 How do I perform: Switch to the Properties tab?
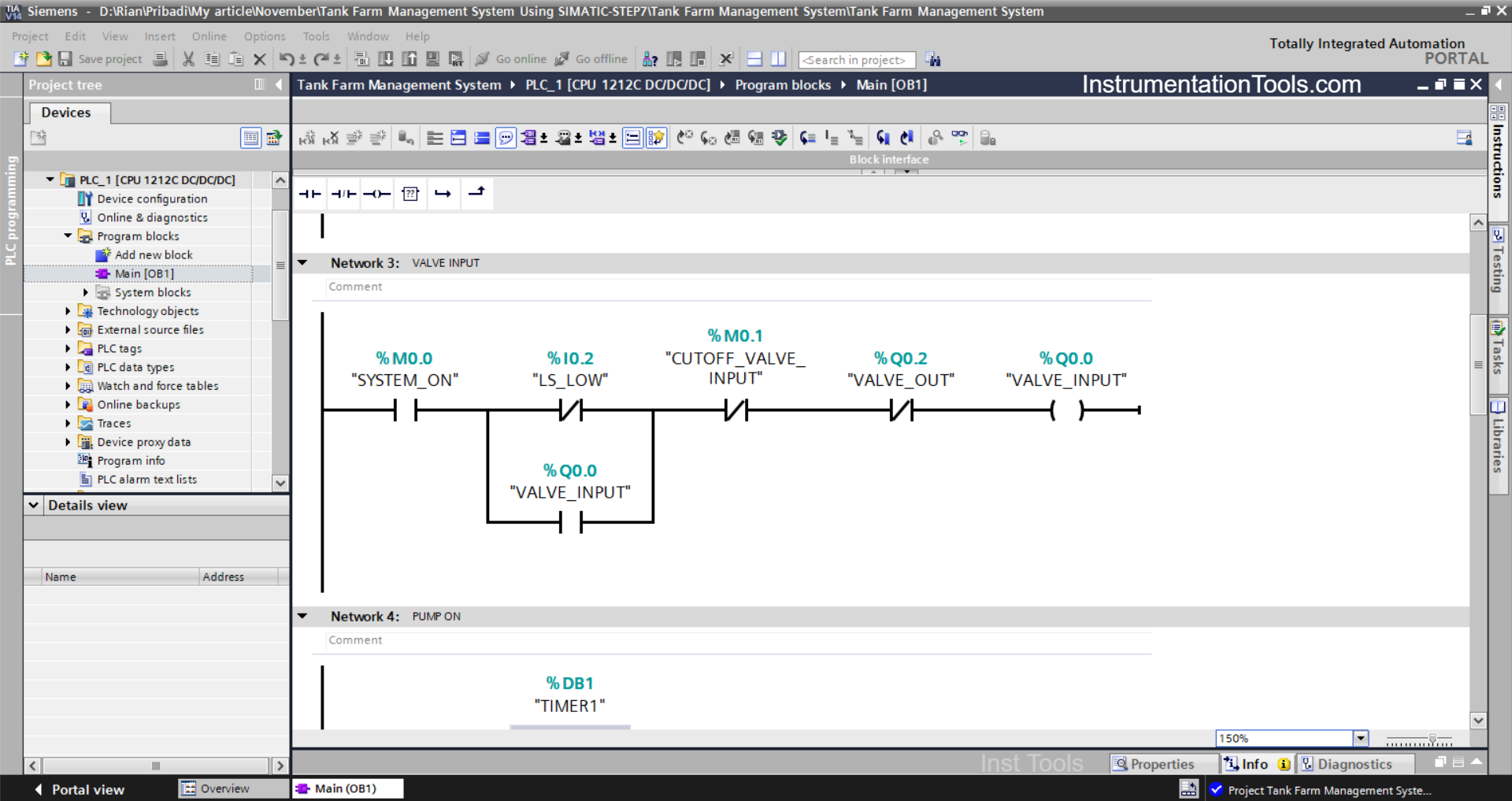point(1154,764)
